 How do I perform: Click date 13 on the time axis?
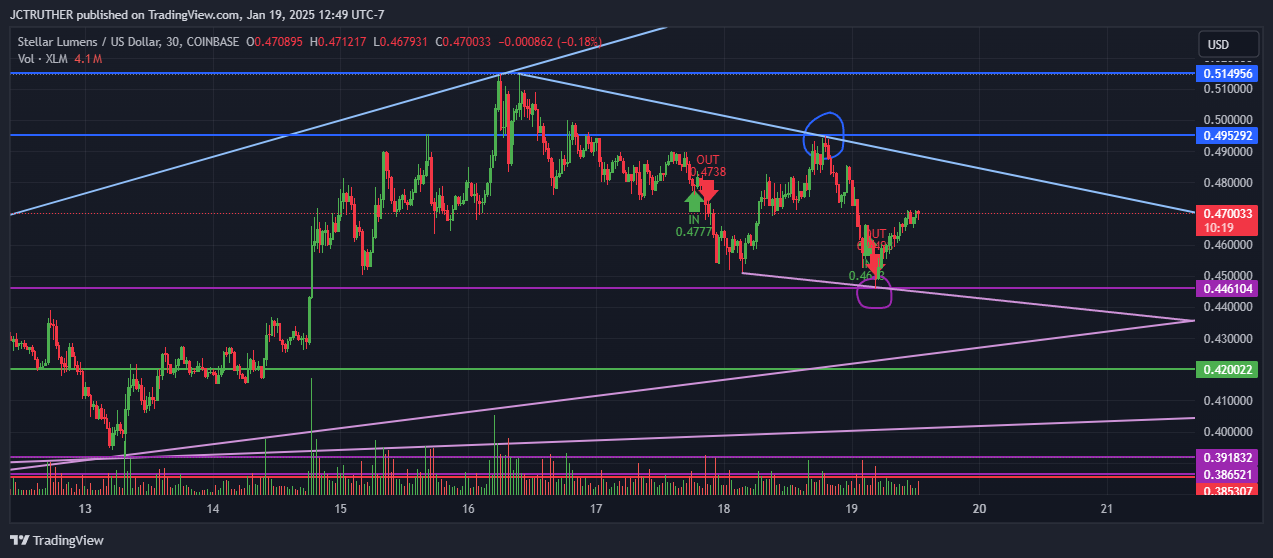[x=85, y=509]
